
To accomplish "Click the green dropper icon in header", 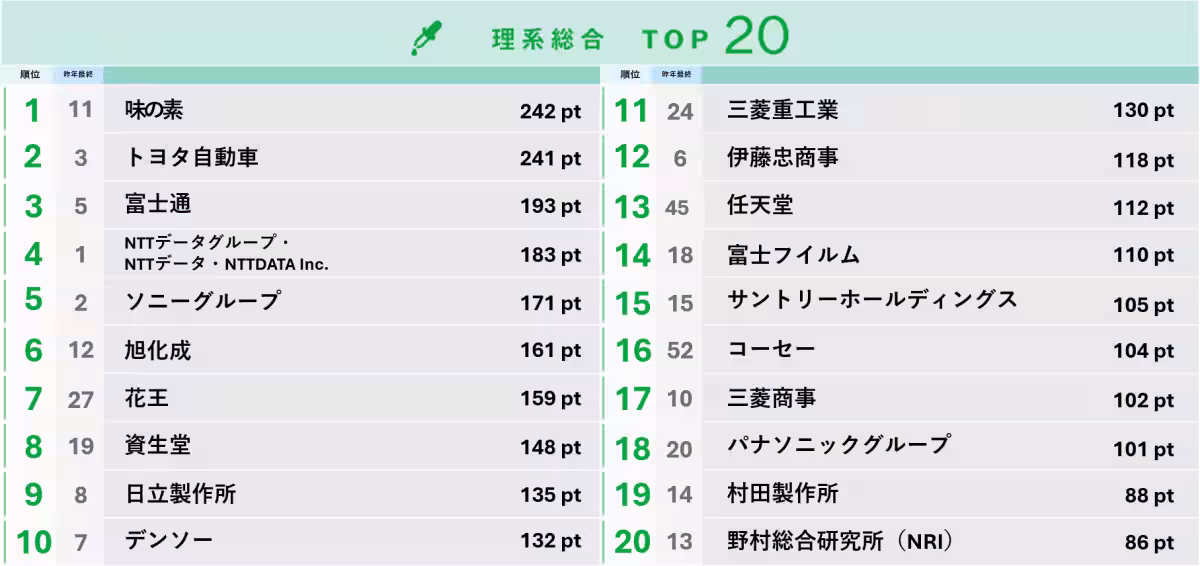I will coord(426,38).
